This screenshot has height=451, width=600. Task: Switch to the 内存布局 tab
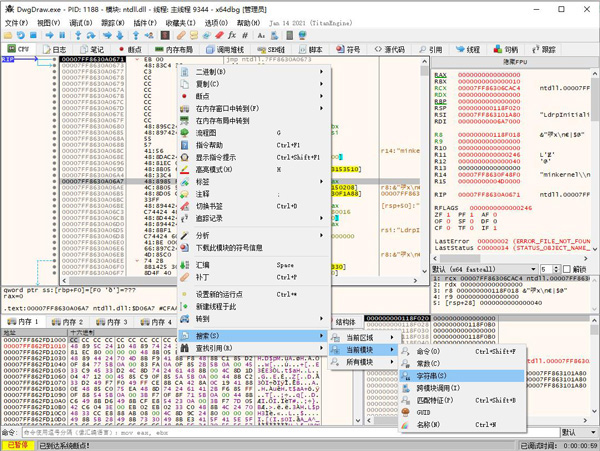point(173,49)
